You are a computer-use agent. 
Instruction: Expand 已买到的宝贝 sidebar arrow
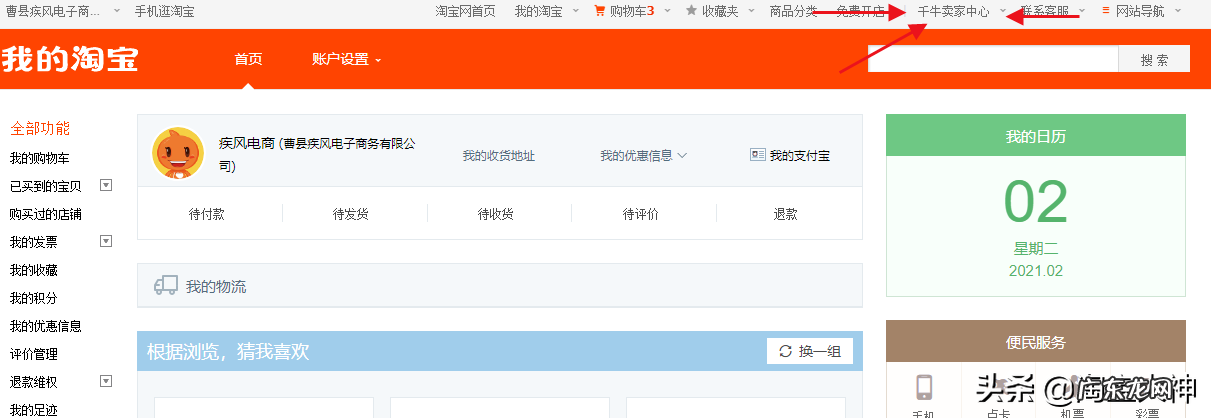pos(105,185)
